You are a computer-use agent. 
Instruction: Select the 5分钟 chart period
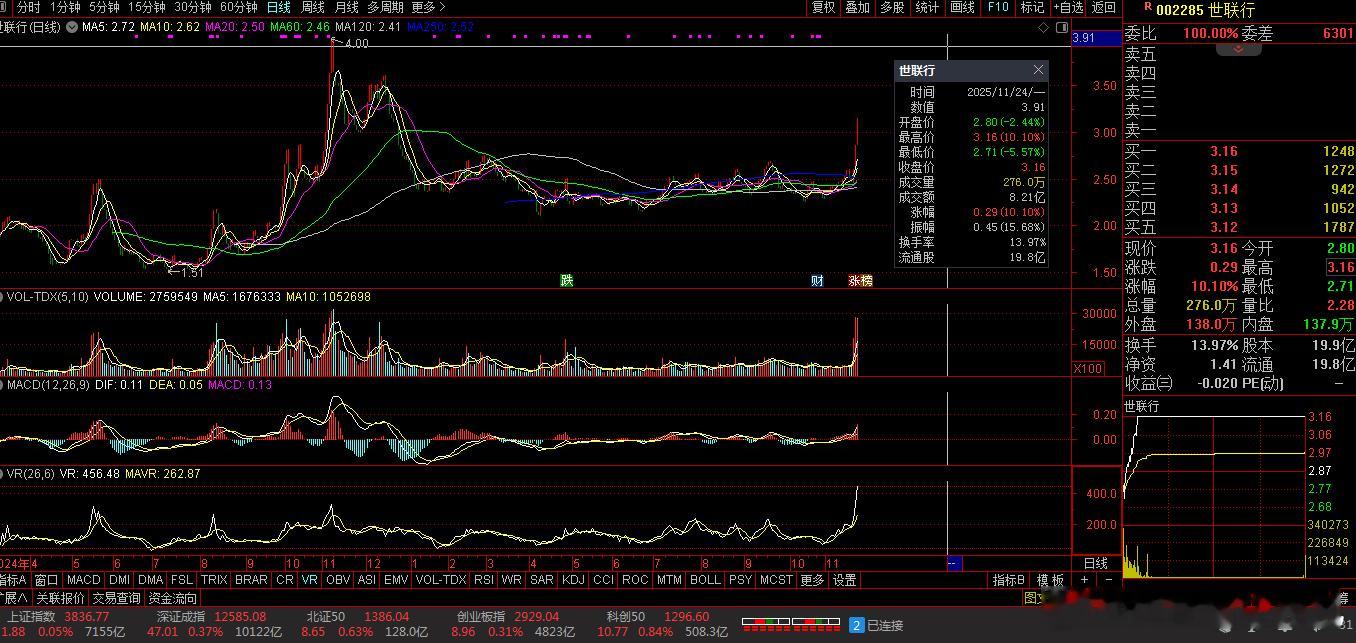pyautogui.click(x=104, y=7)
